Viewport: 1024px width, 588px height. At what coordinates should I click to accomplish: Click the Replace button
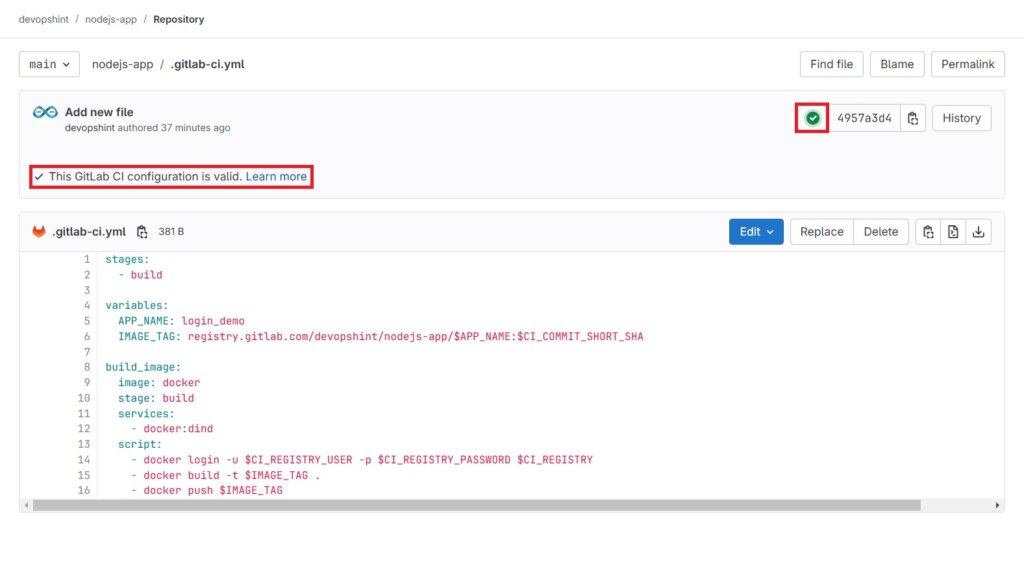(x=822, y=232)
